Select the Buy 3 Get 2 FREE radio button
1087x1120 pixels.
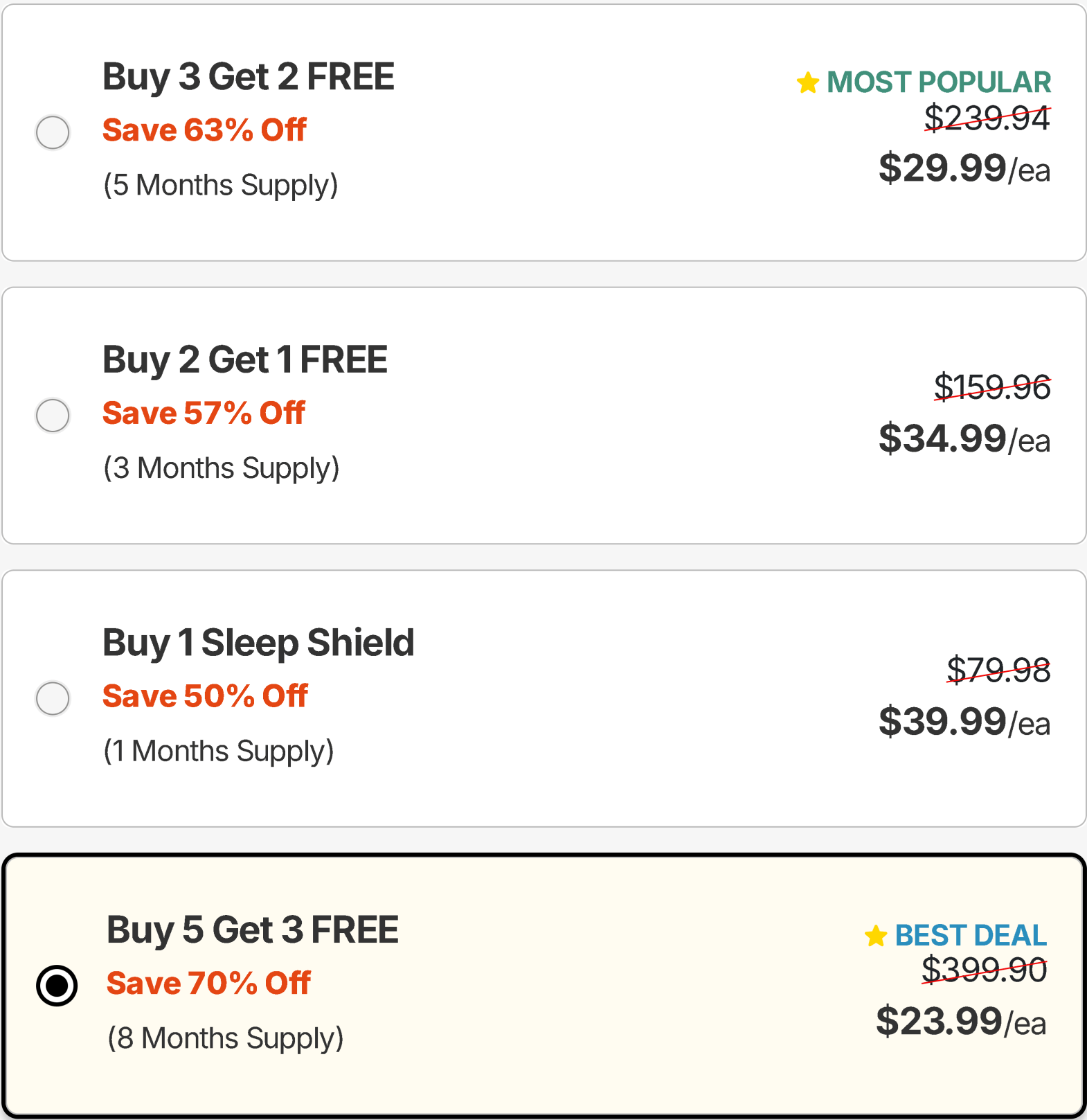(53, 132)
